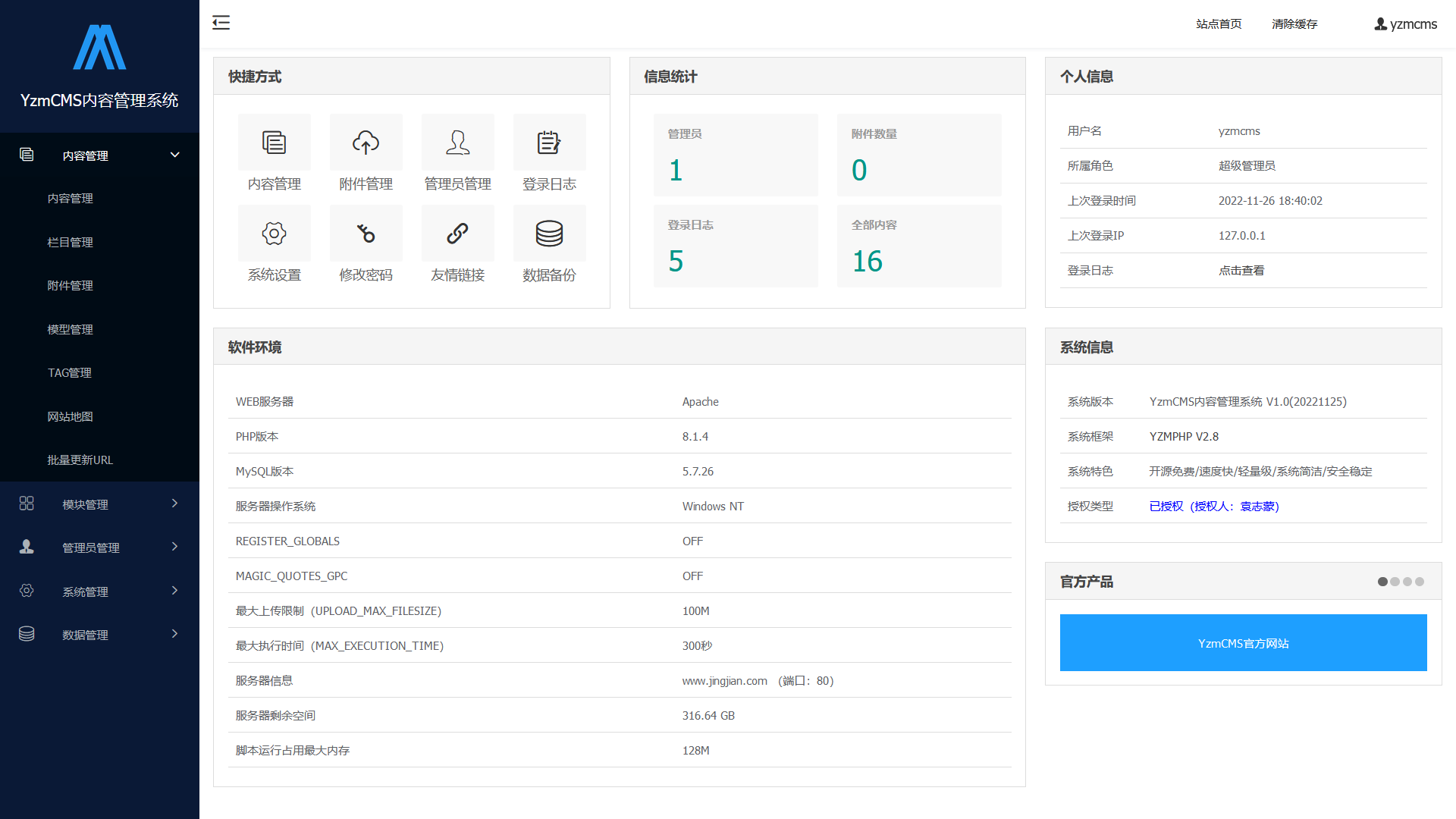Click the 已授权 authorization link
1456x819 pixels.
click(1214, 507)
